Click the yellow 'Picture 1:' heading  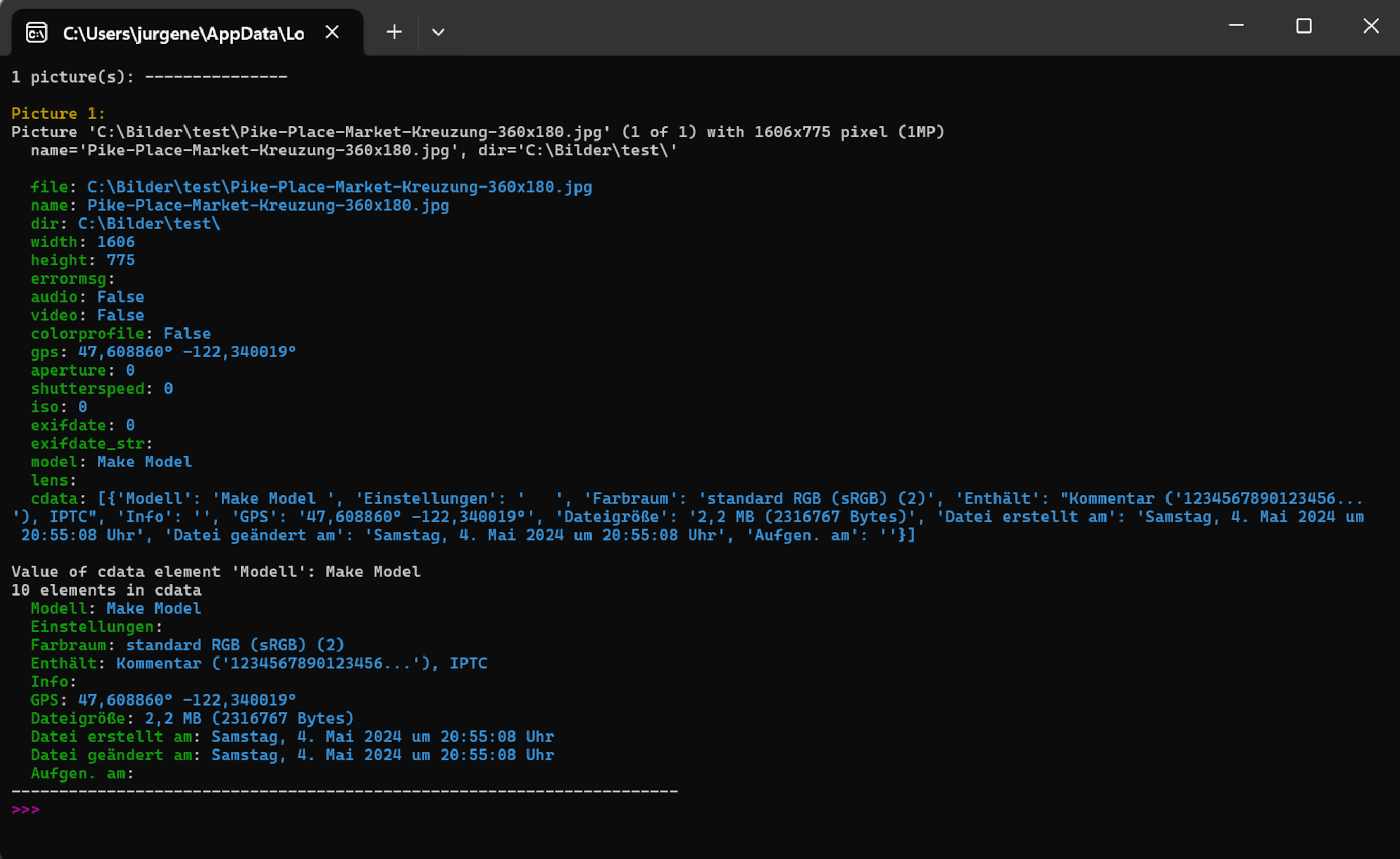pyautogui.click(x=58, y=113)
